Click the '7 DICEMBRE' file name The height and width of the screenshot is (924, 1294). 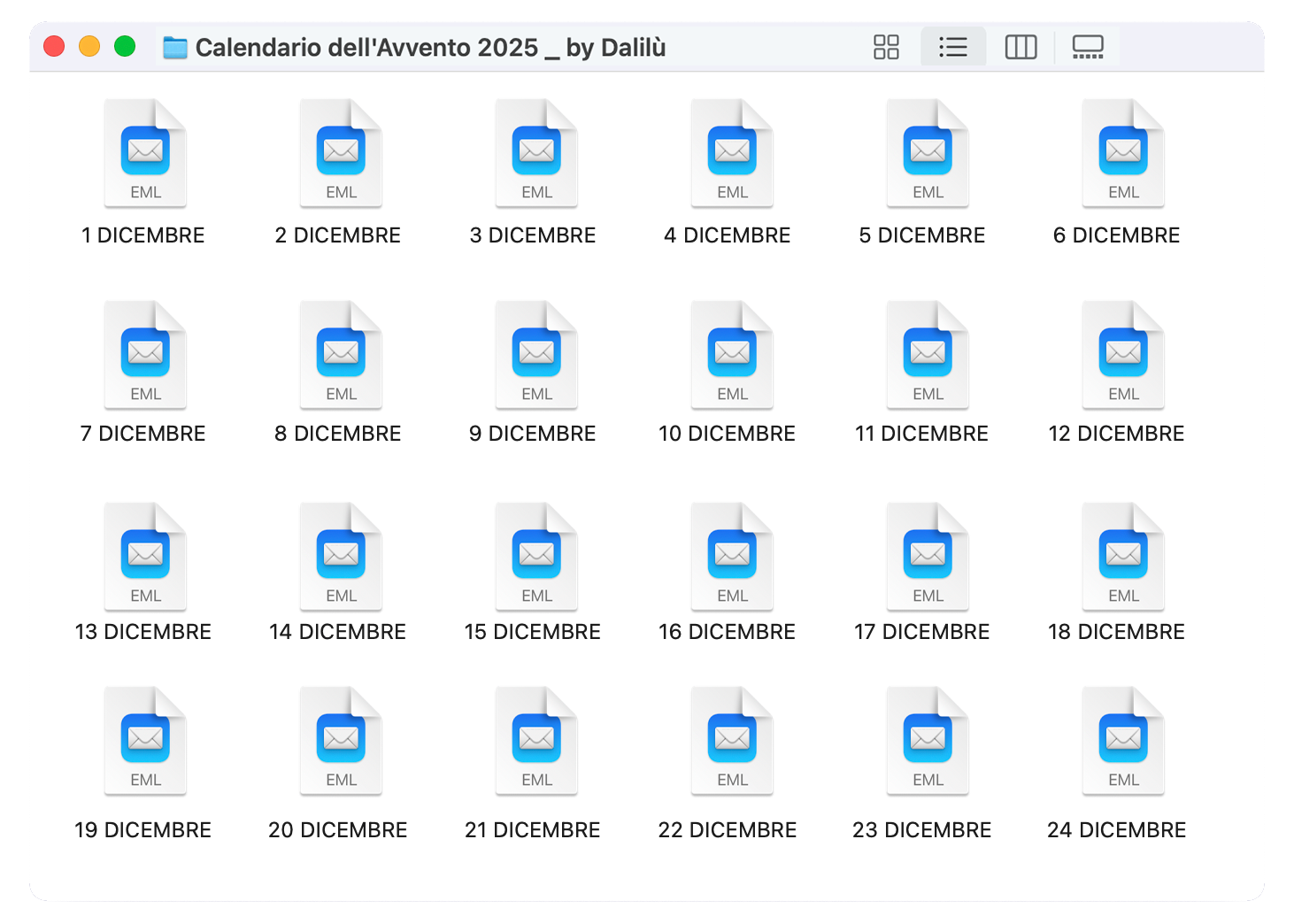click(x=143, y=434)
